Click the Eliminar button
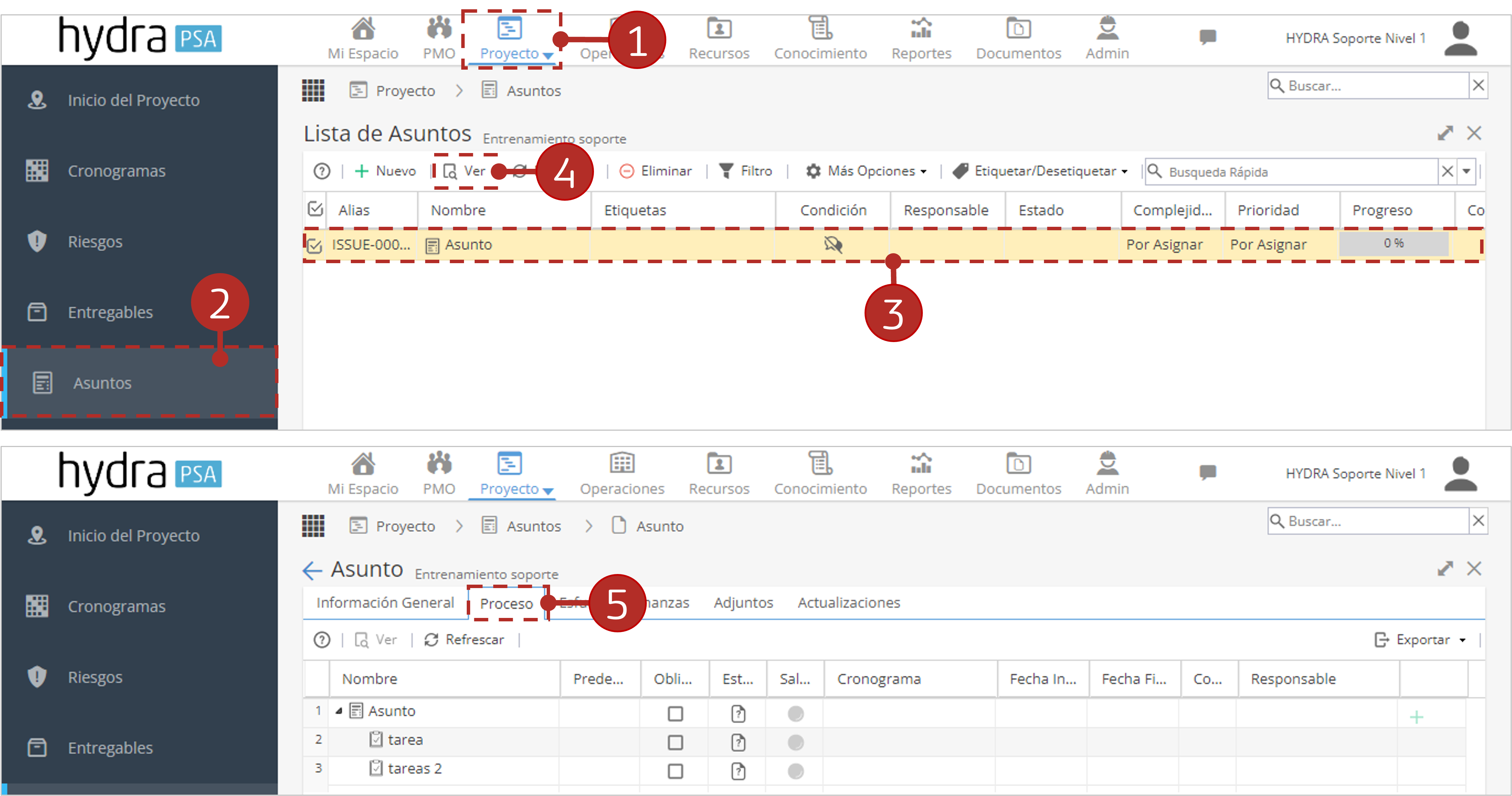Image resolution: width=1512 pixels, height=796 pixels. click(656, 171)
